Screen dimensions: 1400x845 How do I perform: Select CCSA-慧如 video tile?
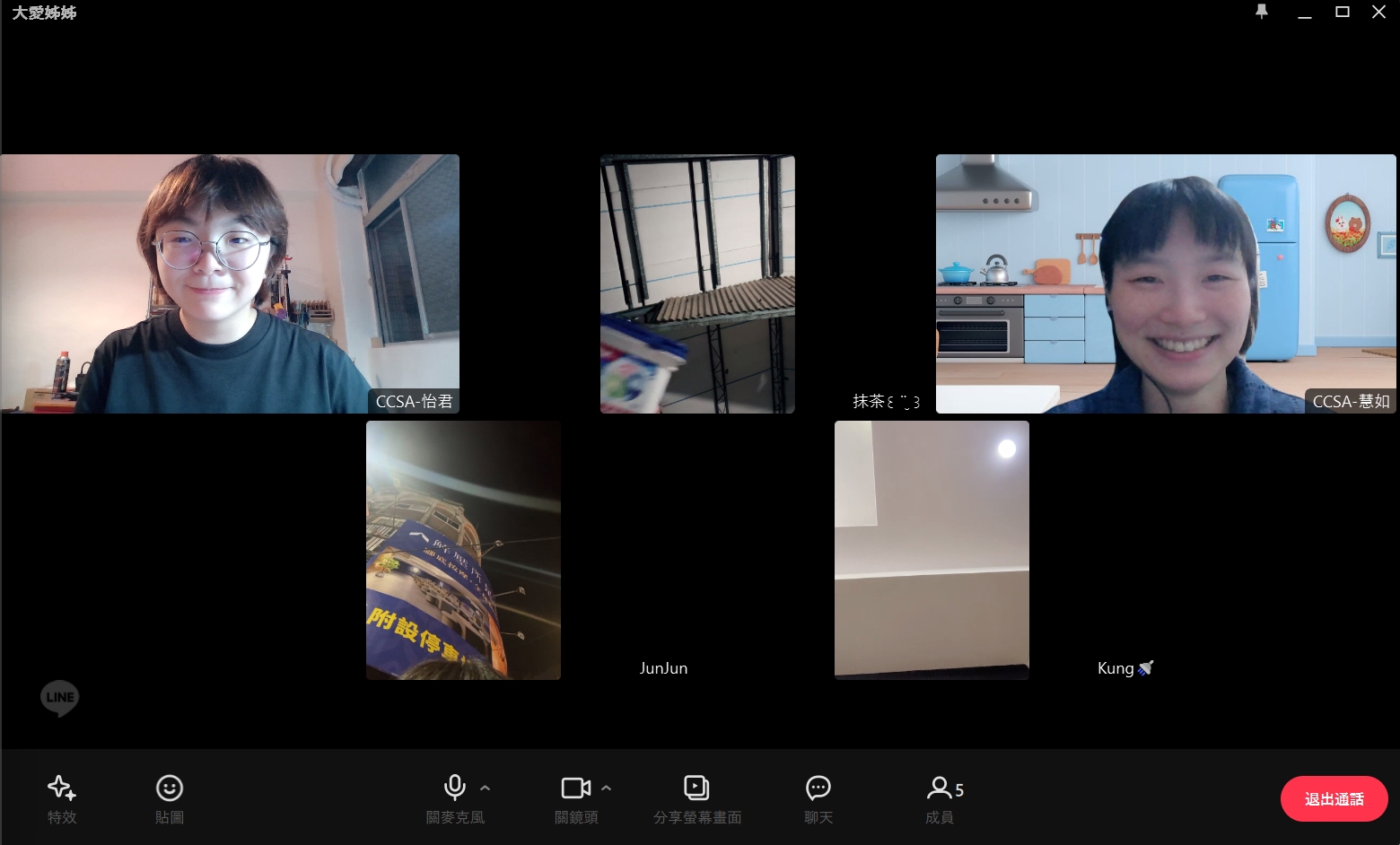pyautogui.click(x=1166, y=283)
